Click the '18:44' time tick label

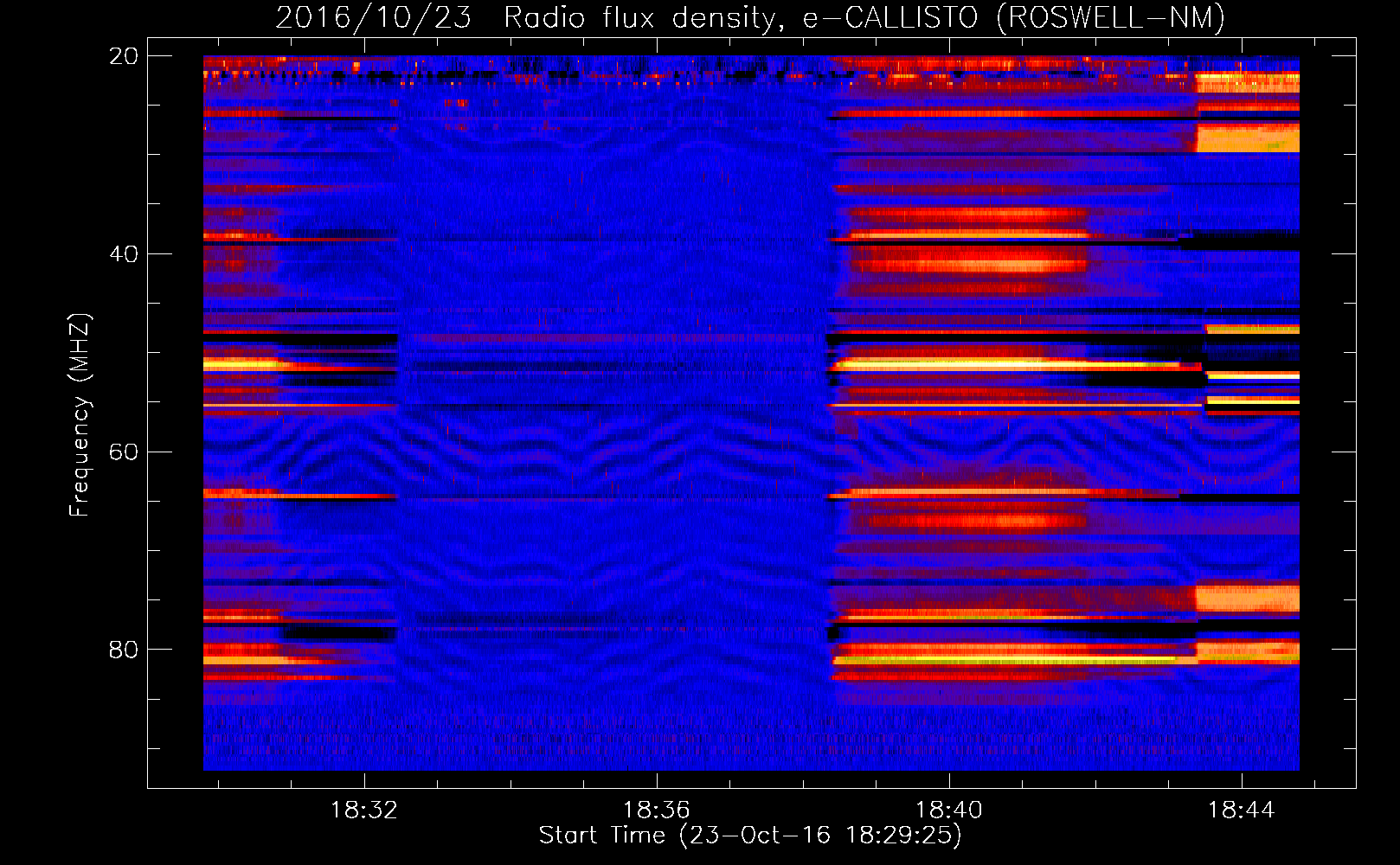pos(1242,811)
